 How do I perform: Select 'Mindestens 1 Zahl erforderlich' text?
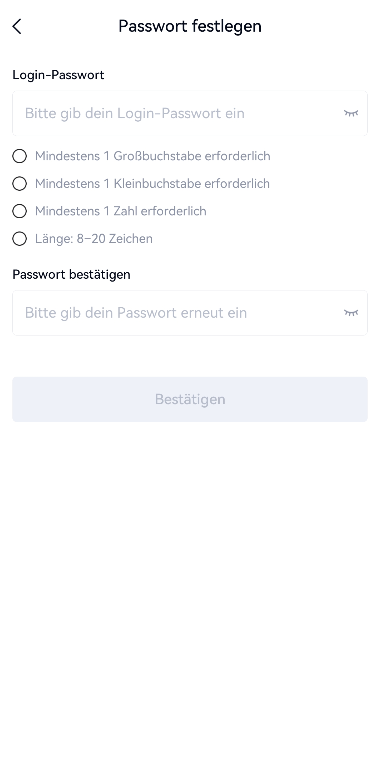[x=121, y=211]
